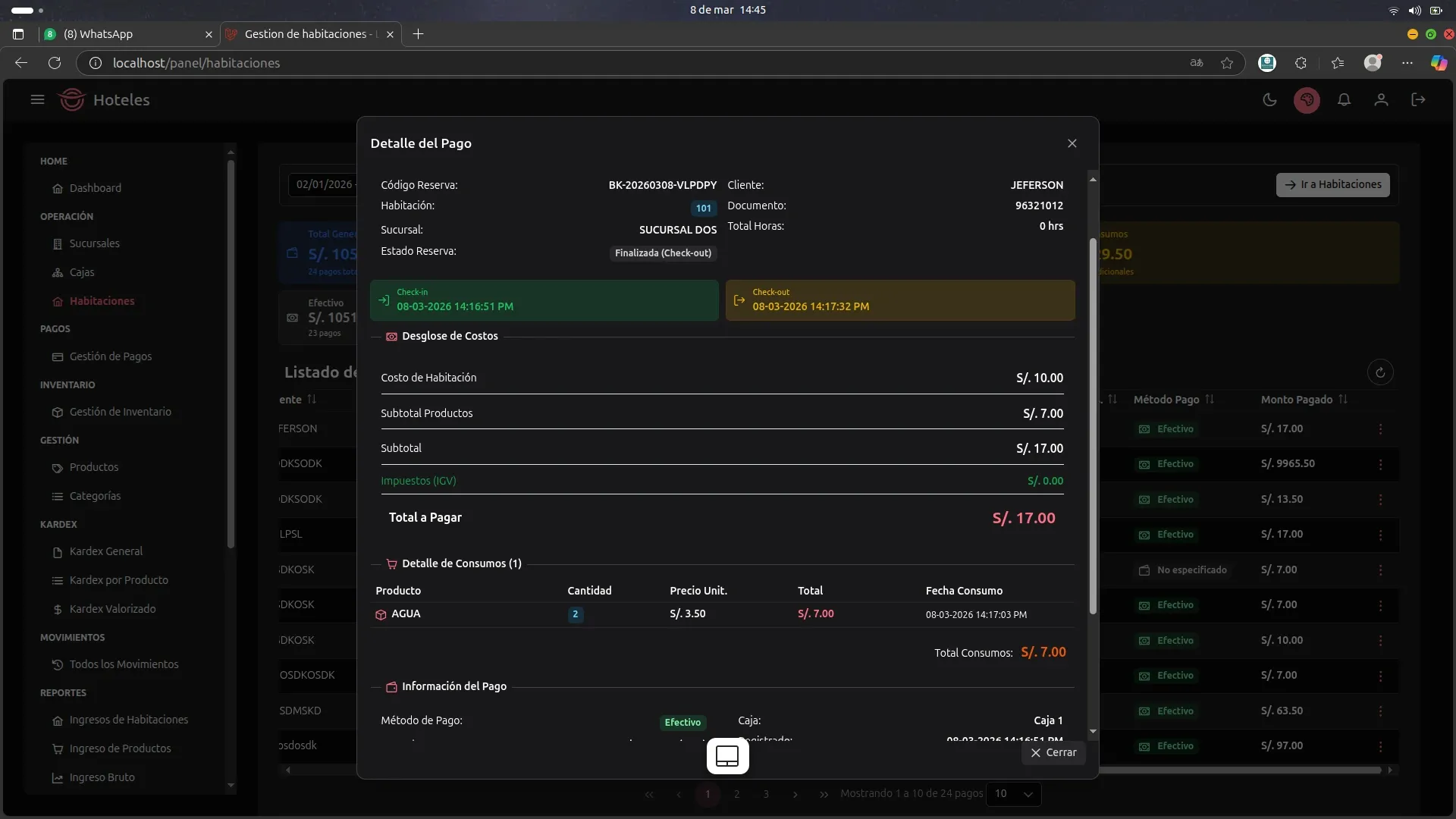This screenshot has width=1456, height=819.
Task: Close the Detalle del Pago dialog
Action: click(1072, 143)
